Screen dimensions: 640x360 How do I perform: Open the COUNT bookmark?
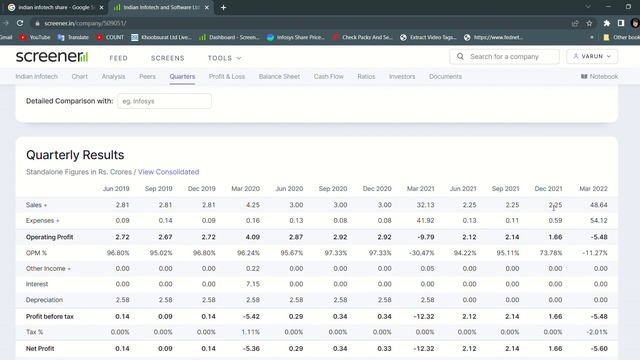point(110,37)
